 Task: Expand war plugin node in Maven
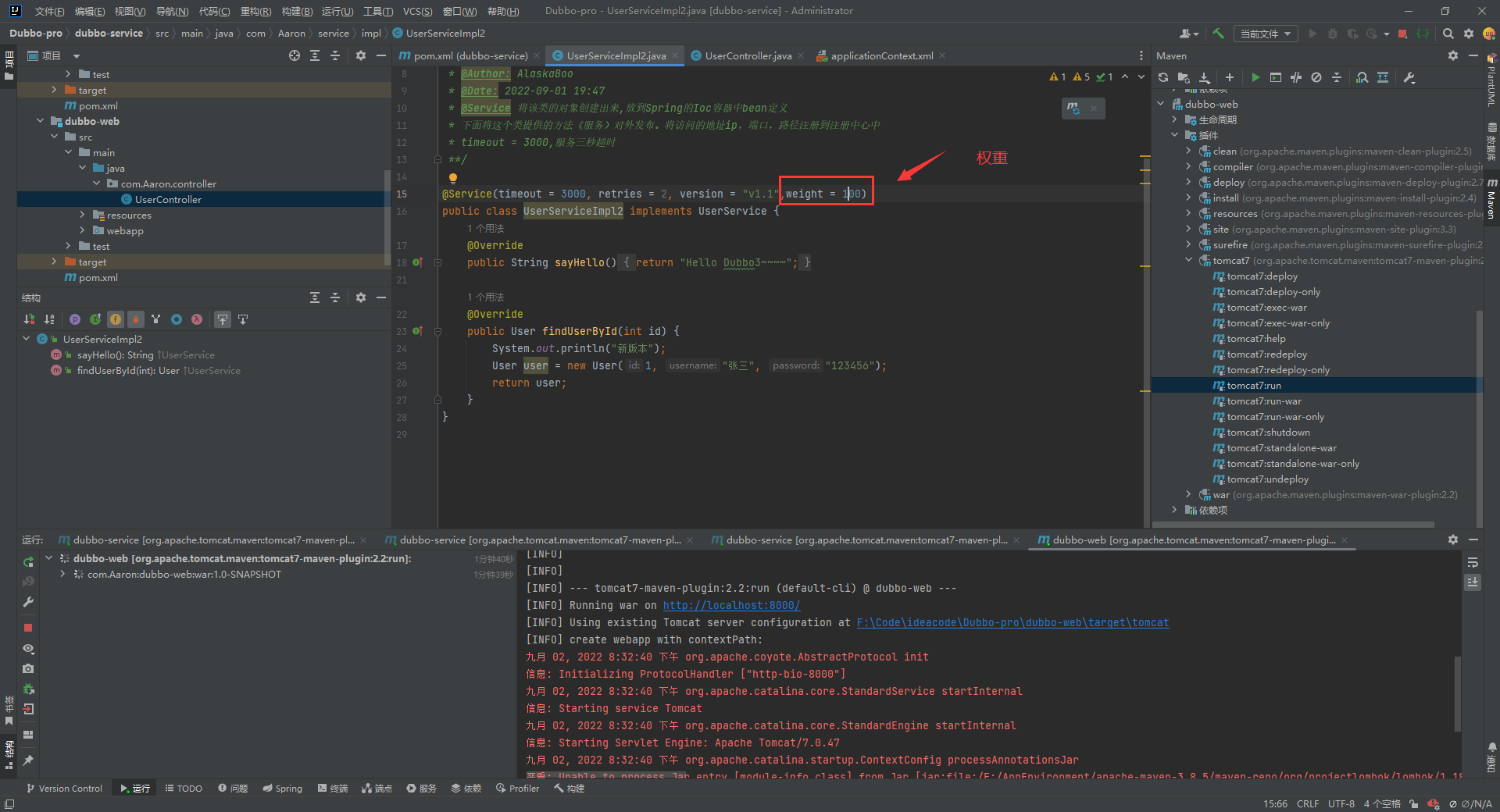pos(1188,494)
